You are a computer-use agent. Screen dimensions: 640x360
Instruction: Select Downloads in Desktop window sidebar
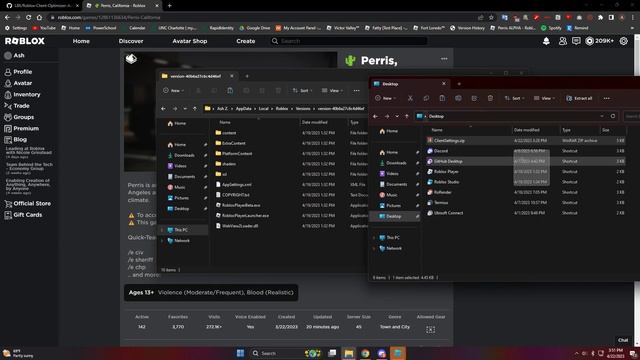coord(396,163)
